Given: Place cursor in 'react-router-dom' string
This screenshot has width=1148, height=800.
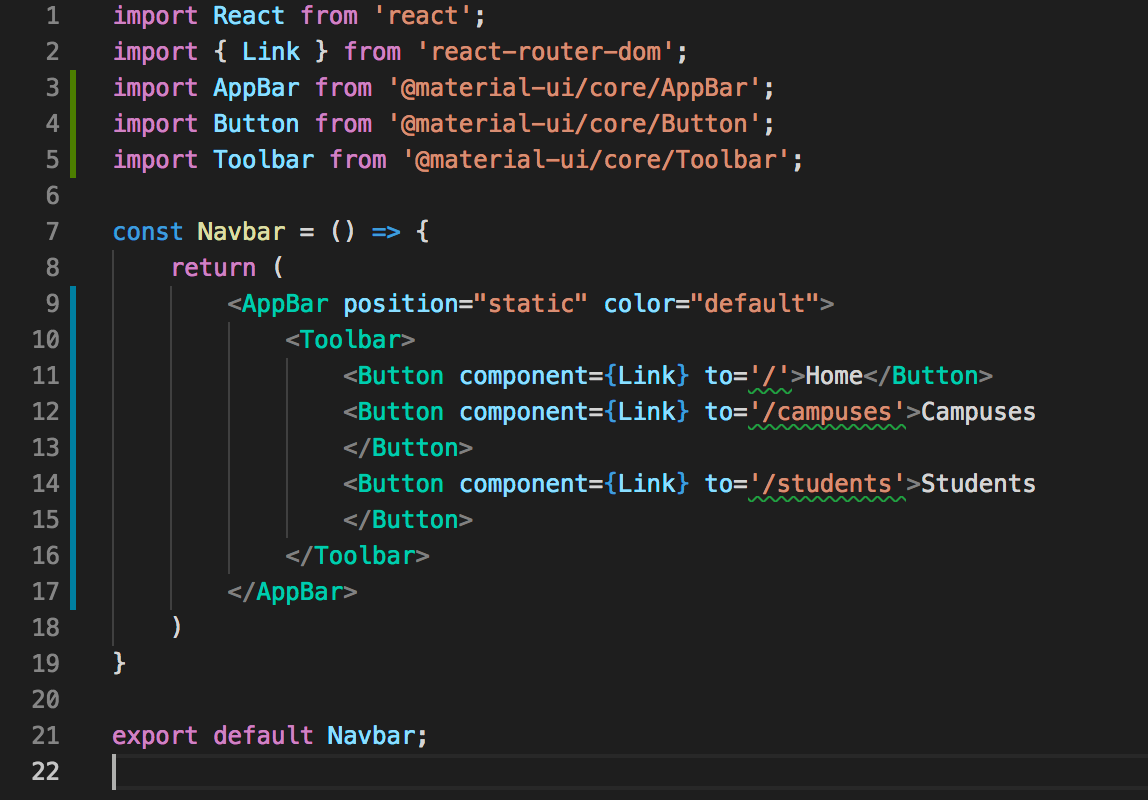Looking at the screenshot, I should click(x=546, y=52).
